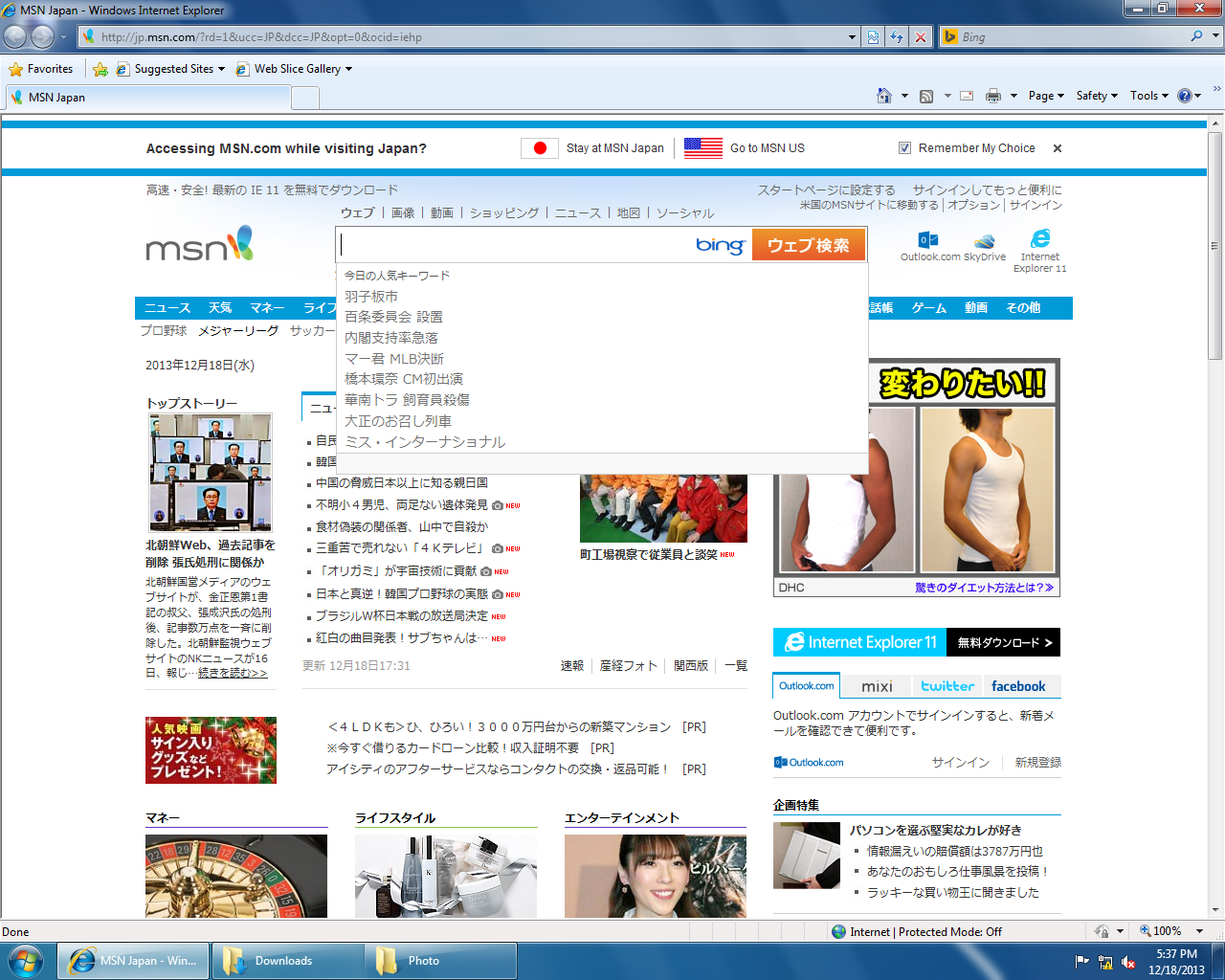Click the MSN logo

pyautogui.click(x=200, y=244)
